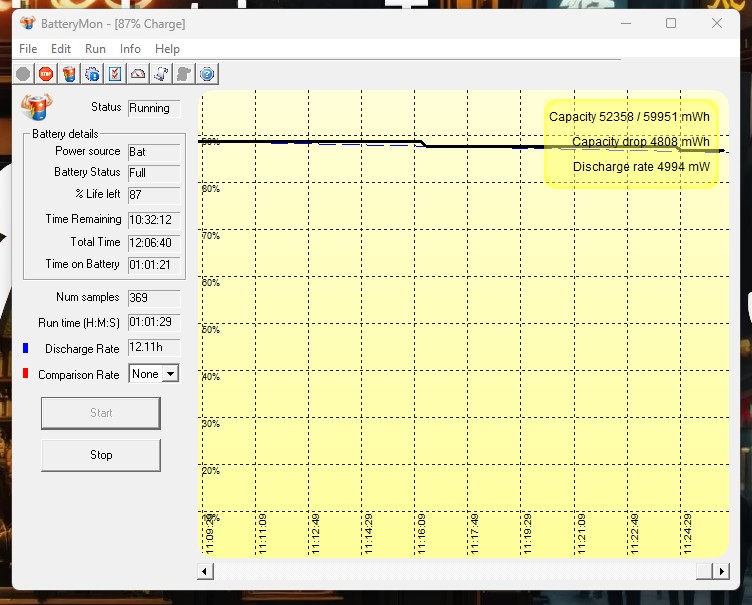Viewport: 752px width, 605px height.
Task: Click the 50% axis label on chart
Action: pos(211,330)
